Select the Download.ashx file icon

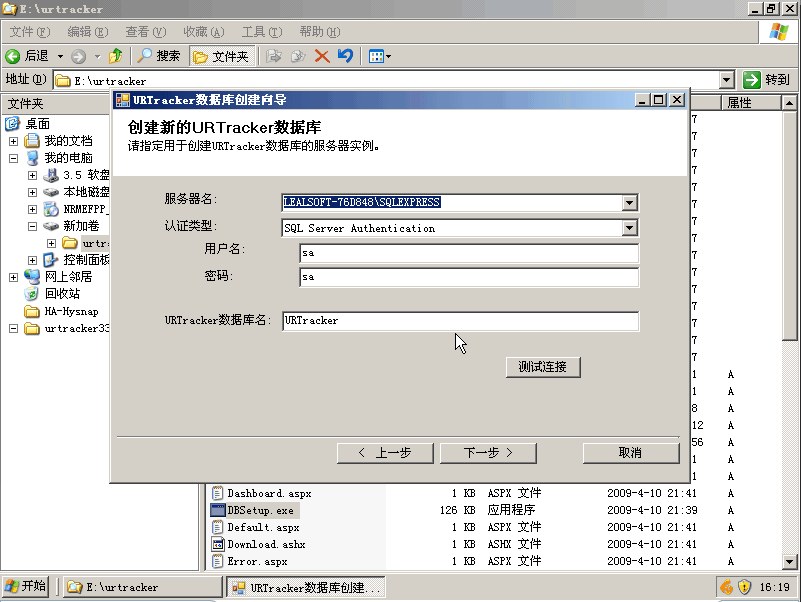pyautogui.click(x=218, y=544)
